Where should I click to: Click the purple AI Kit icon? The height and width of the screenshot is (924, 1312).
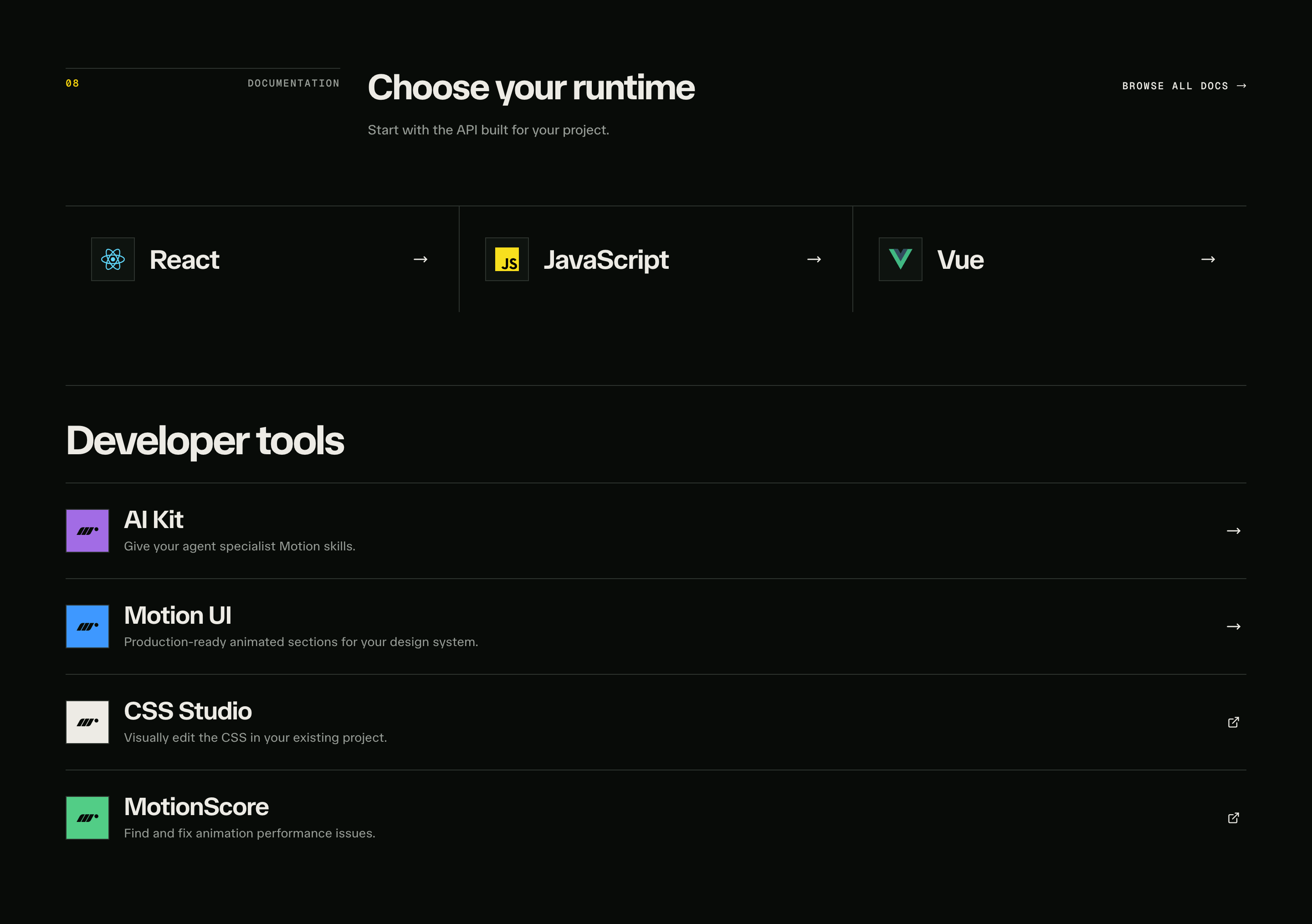pos(87,531)
